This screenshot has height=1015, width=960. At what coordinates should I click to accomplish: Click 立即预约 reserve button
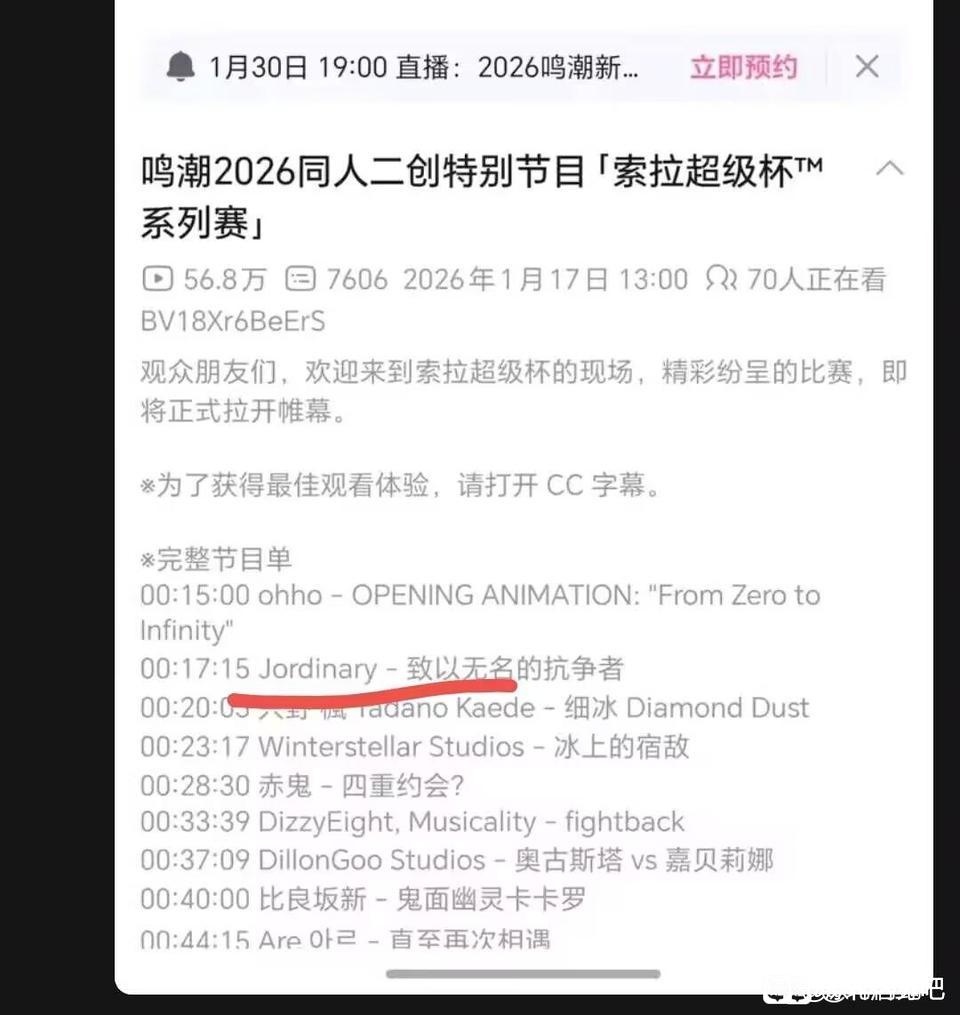click(743, 67)
